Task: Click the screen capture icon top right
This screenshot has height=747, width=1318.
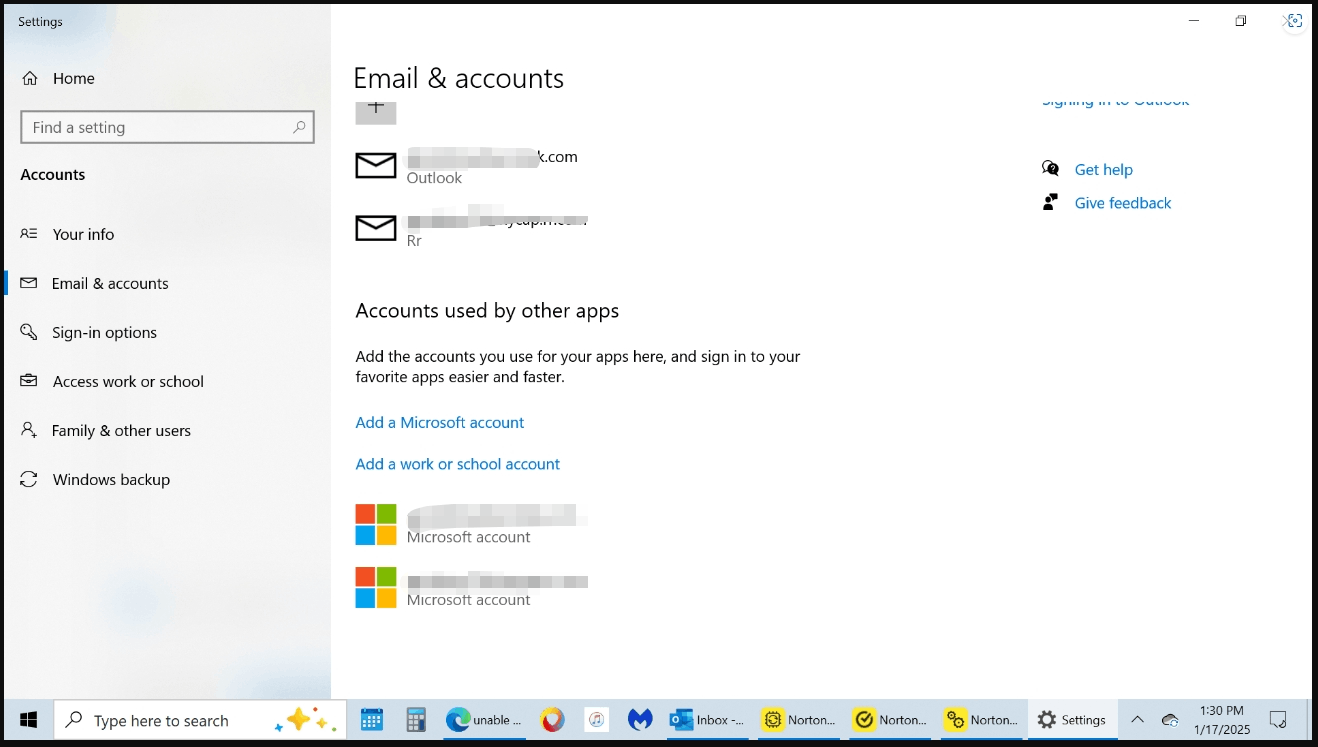Action: point(1294,22)
